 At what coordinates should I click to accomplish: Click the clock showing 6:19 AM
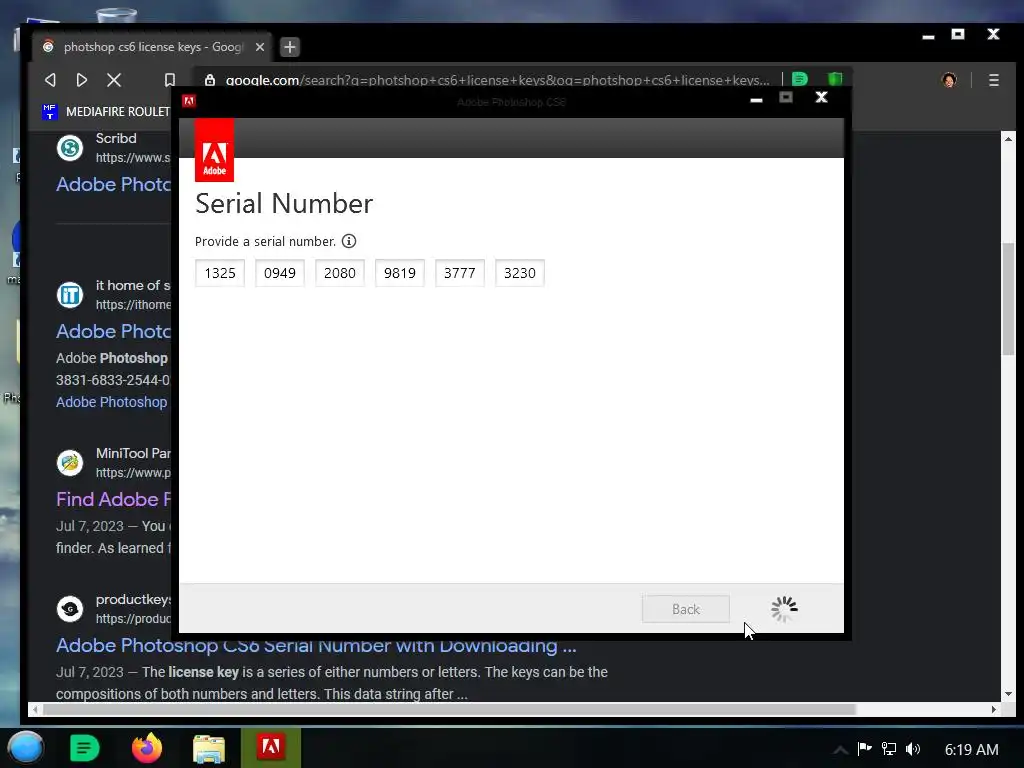[x=971, y=750]
